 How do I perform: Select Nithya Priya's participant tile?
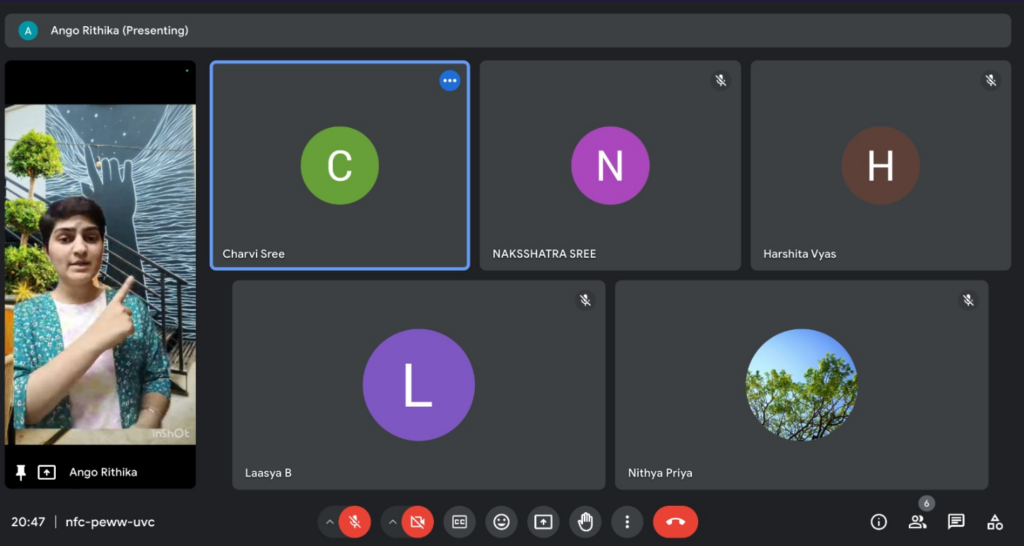[x=801, y=385]
